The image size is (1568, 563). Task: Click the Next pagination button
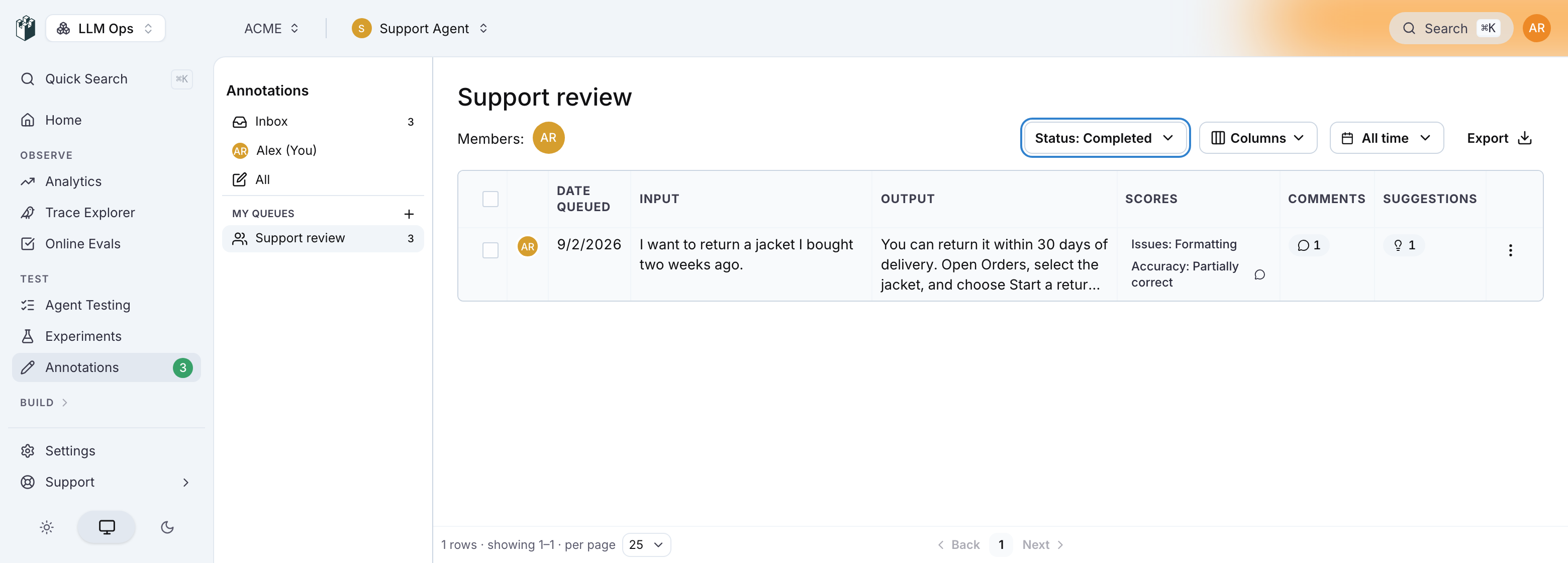tap(1043, 545)
